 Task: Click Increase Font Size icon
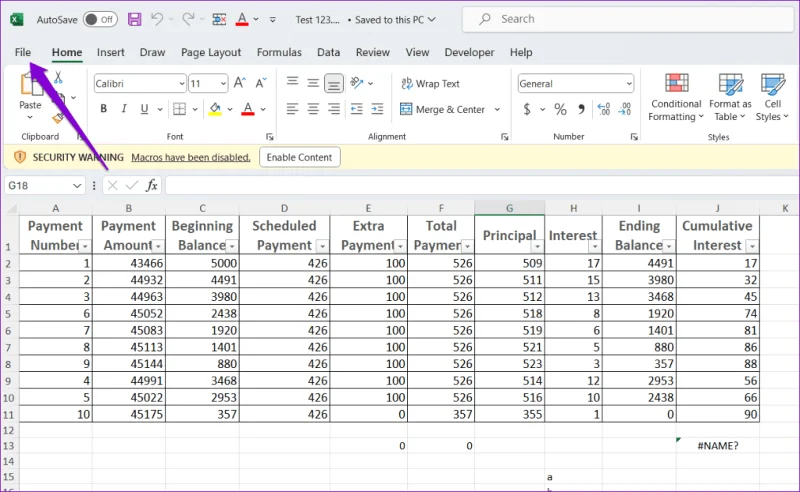[x=239, y=83]
